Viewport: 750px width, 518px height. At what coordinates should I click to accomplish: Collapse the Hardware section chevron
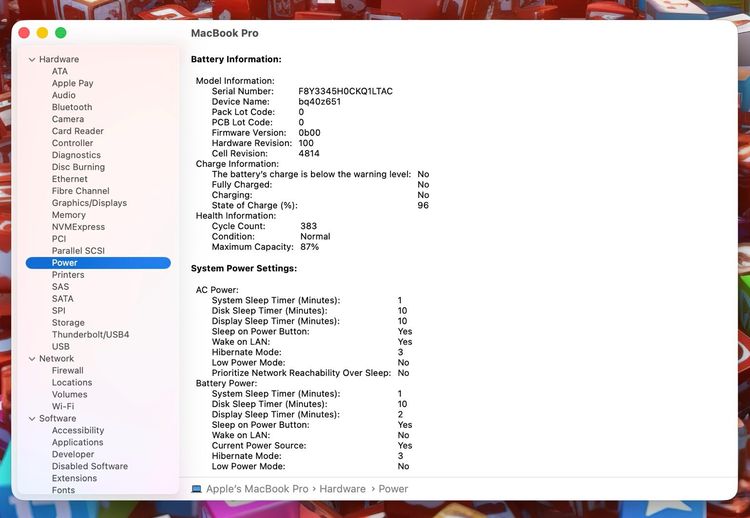(x=32, y=60)
